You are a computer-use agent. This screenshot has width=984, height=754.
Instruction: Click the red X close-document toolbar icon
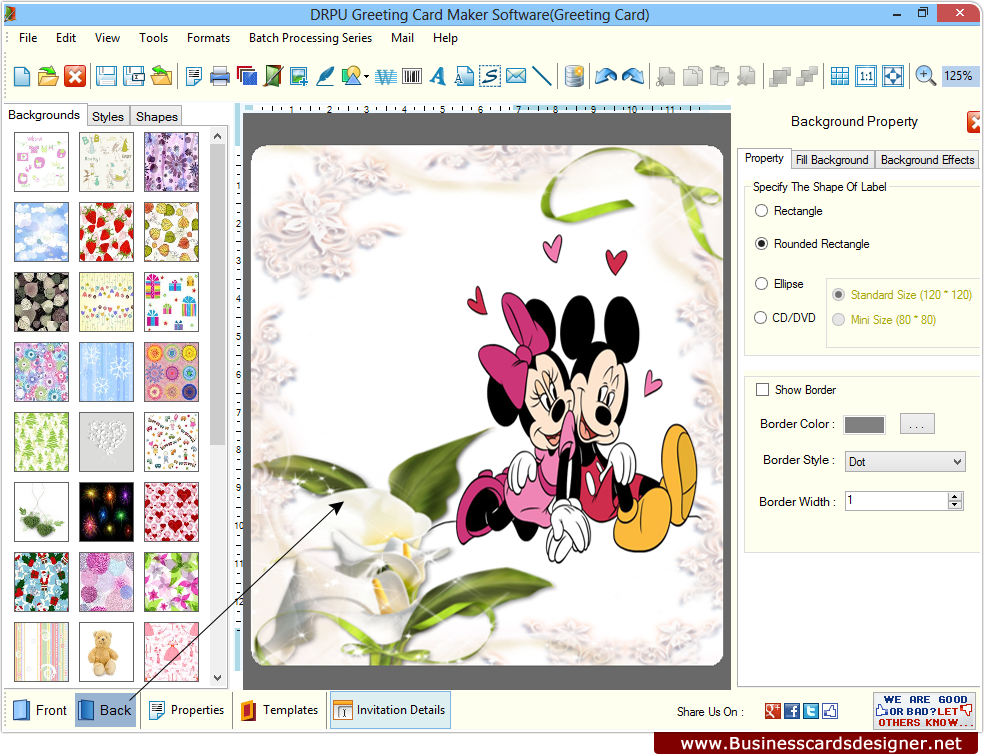click(x=75, y=77)
